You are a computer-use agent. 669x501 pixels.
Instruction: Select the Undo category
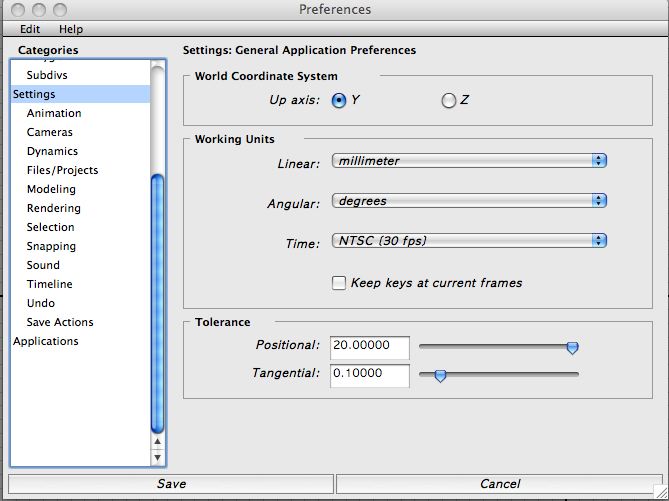point(80,303)
